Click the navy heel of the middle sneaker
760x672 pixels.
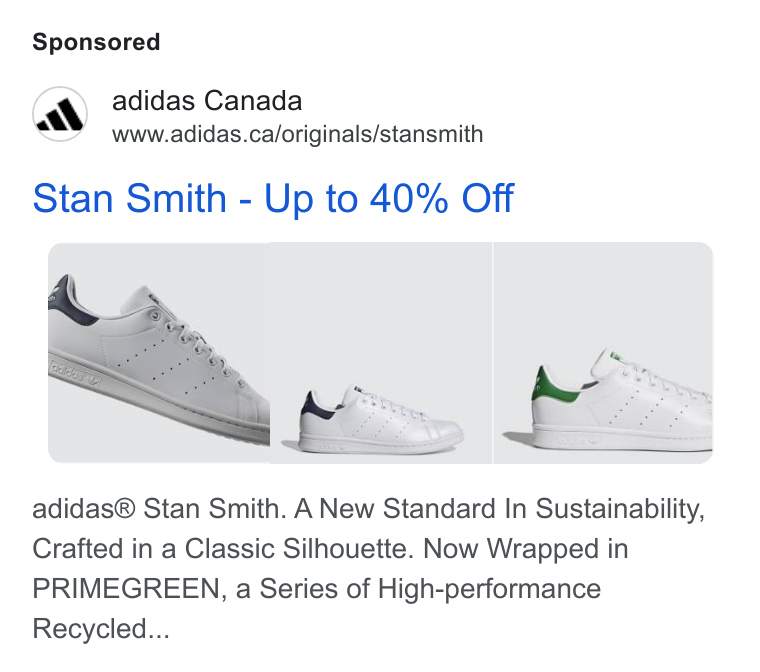(317, 406)
